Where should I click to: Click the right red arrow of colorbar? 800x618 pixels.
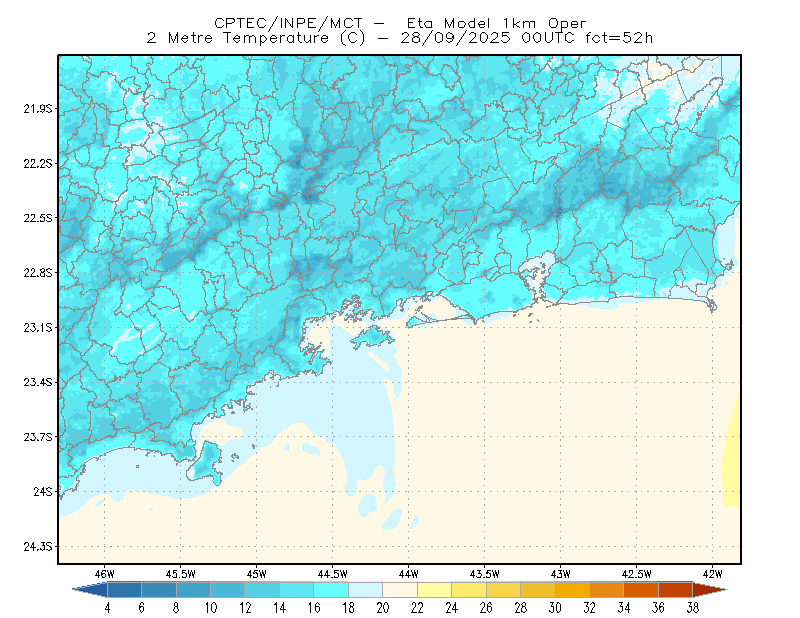coord(710,590)
